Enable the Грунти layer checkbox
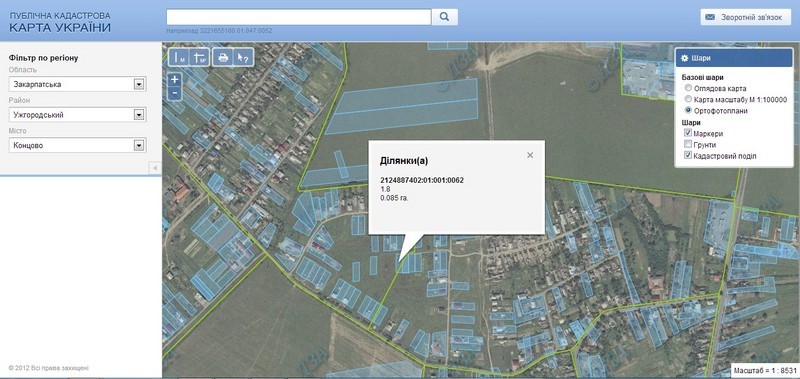Screen dimensions: 800x379 click(688, 144)
